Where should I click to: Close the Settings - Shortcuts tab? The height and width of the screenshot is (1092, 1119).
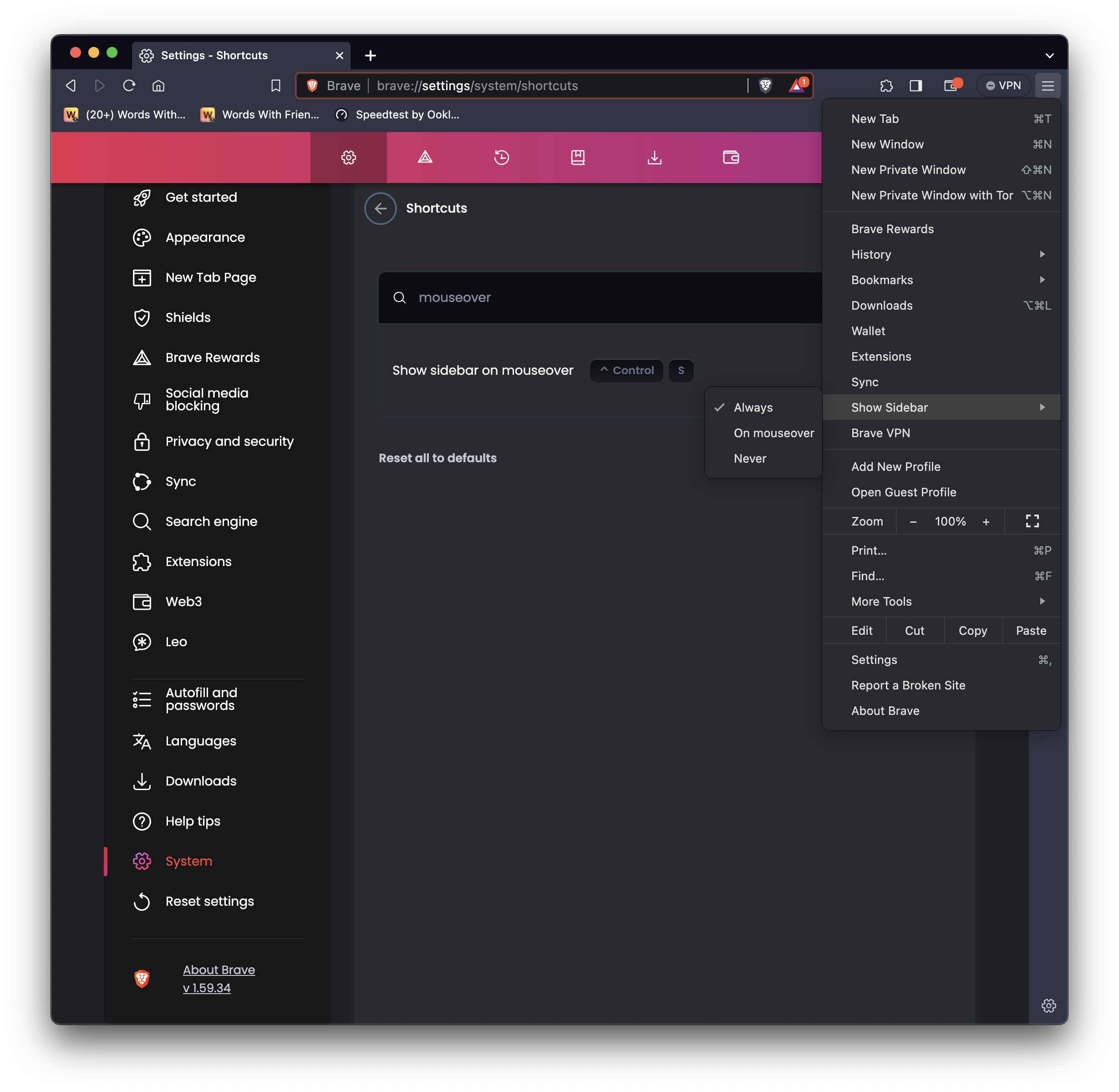click(x=339, y=55)
